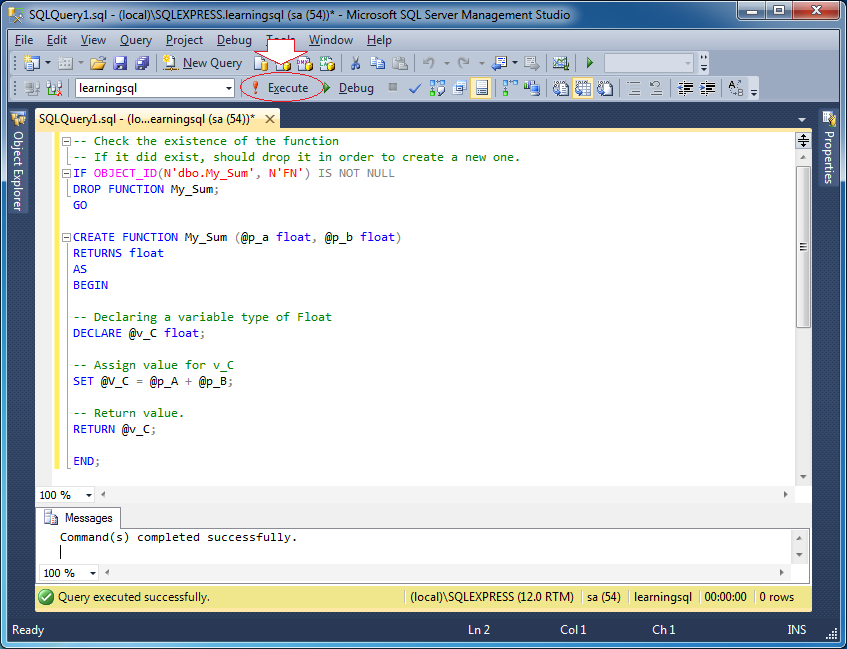Collapse the comment block at 'Check the existence'
Screen dimensions: 847x649
coord(66,142)
